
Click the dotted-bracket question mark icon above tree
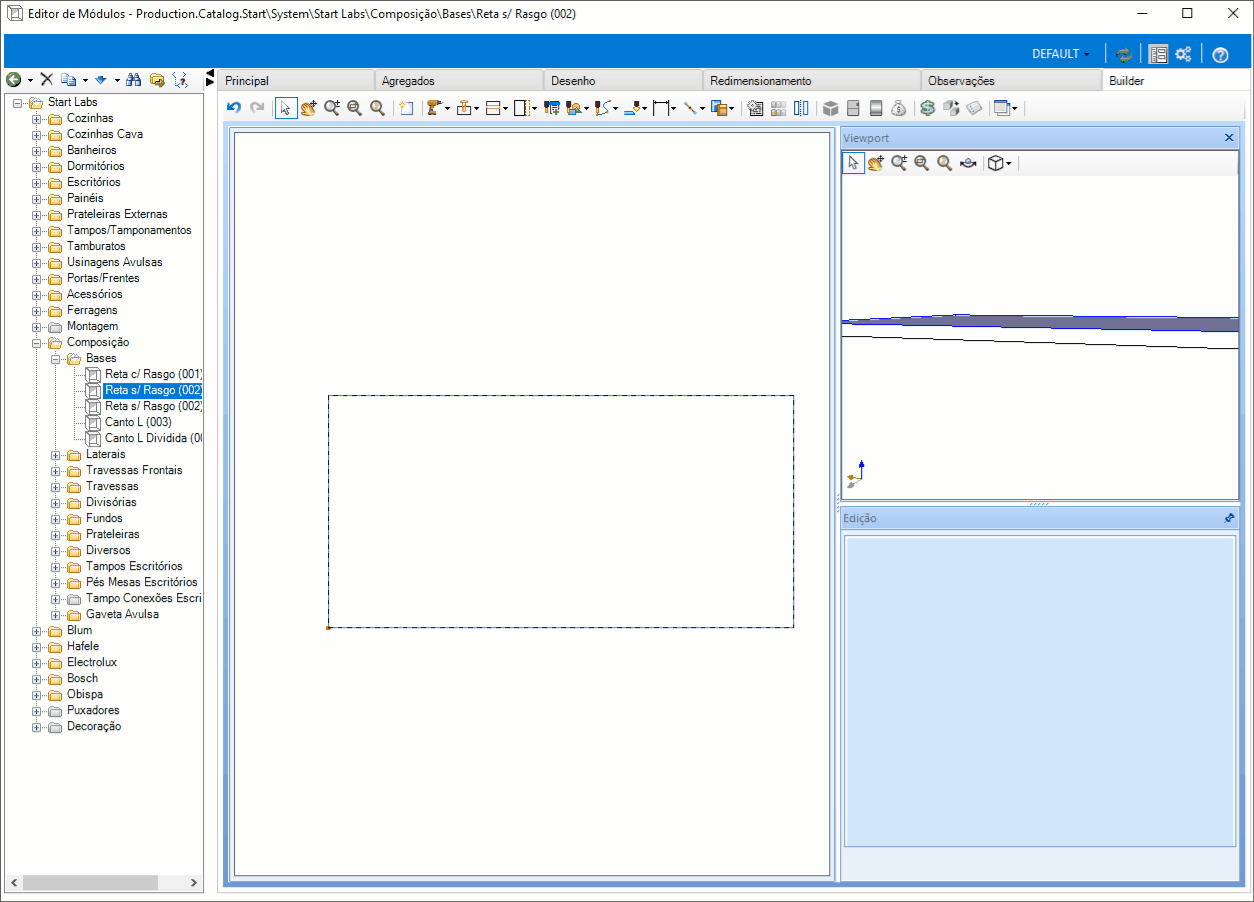pyautogui.click(x=180, y=79)
